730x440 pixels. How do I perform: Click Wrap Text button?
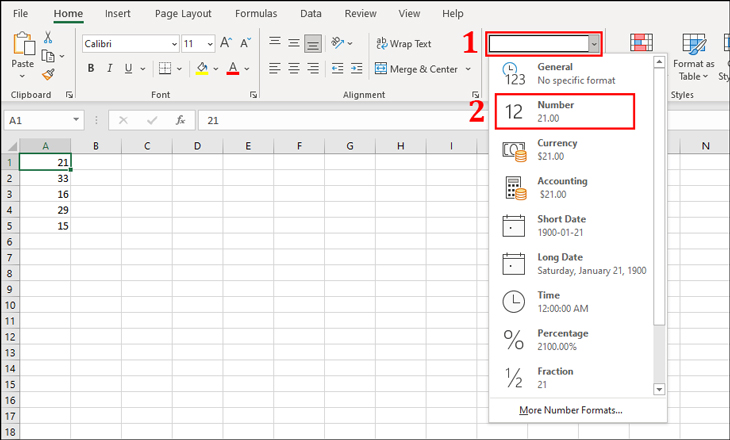click(404, 43)
